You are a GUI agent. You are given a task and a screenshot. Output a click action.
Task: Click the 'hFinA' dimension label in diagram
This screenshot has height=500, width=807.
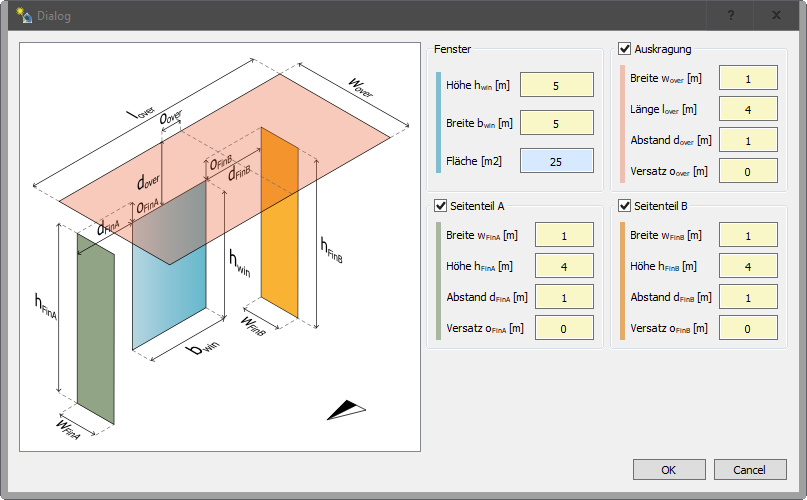(x=46, y=306)
